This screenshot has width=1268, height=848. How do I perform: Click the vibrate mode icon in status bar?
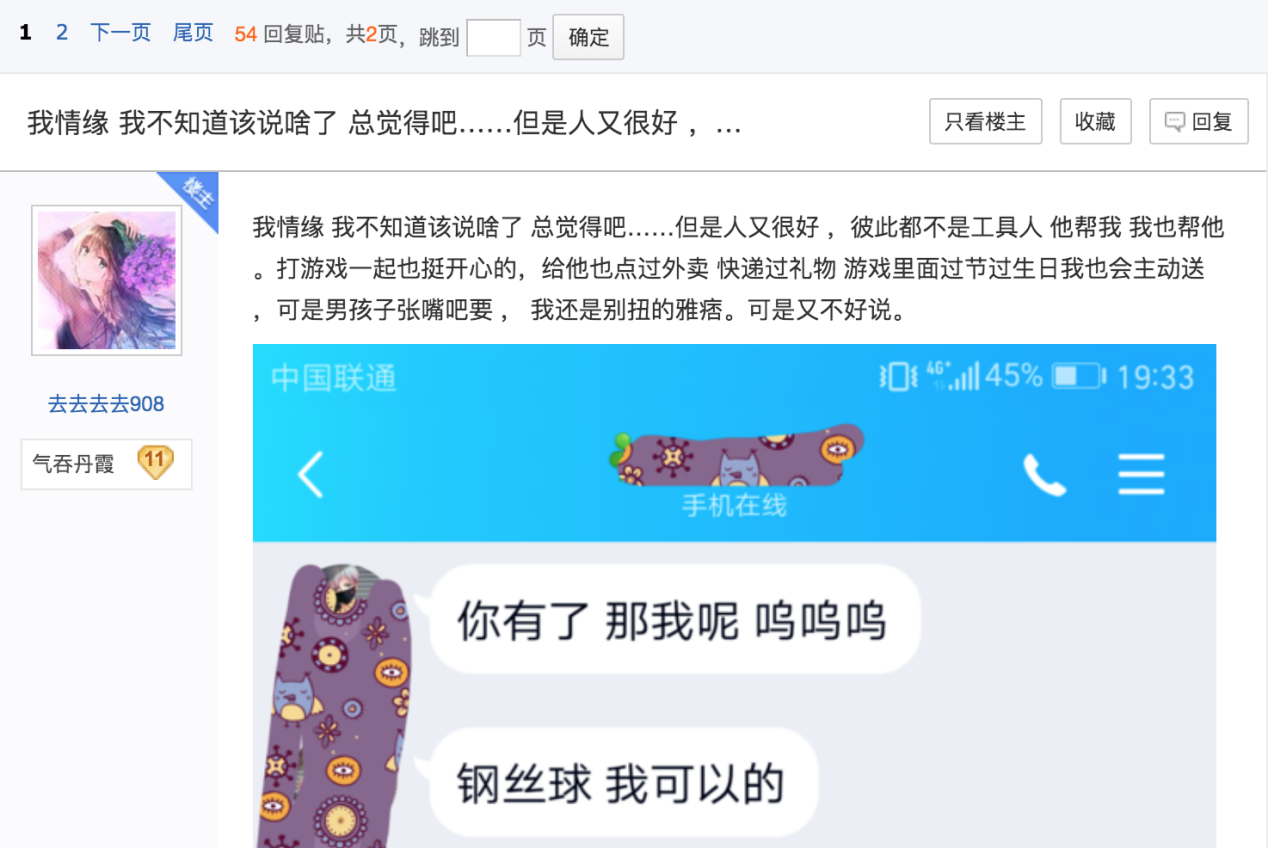click(898, 377)
